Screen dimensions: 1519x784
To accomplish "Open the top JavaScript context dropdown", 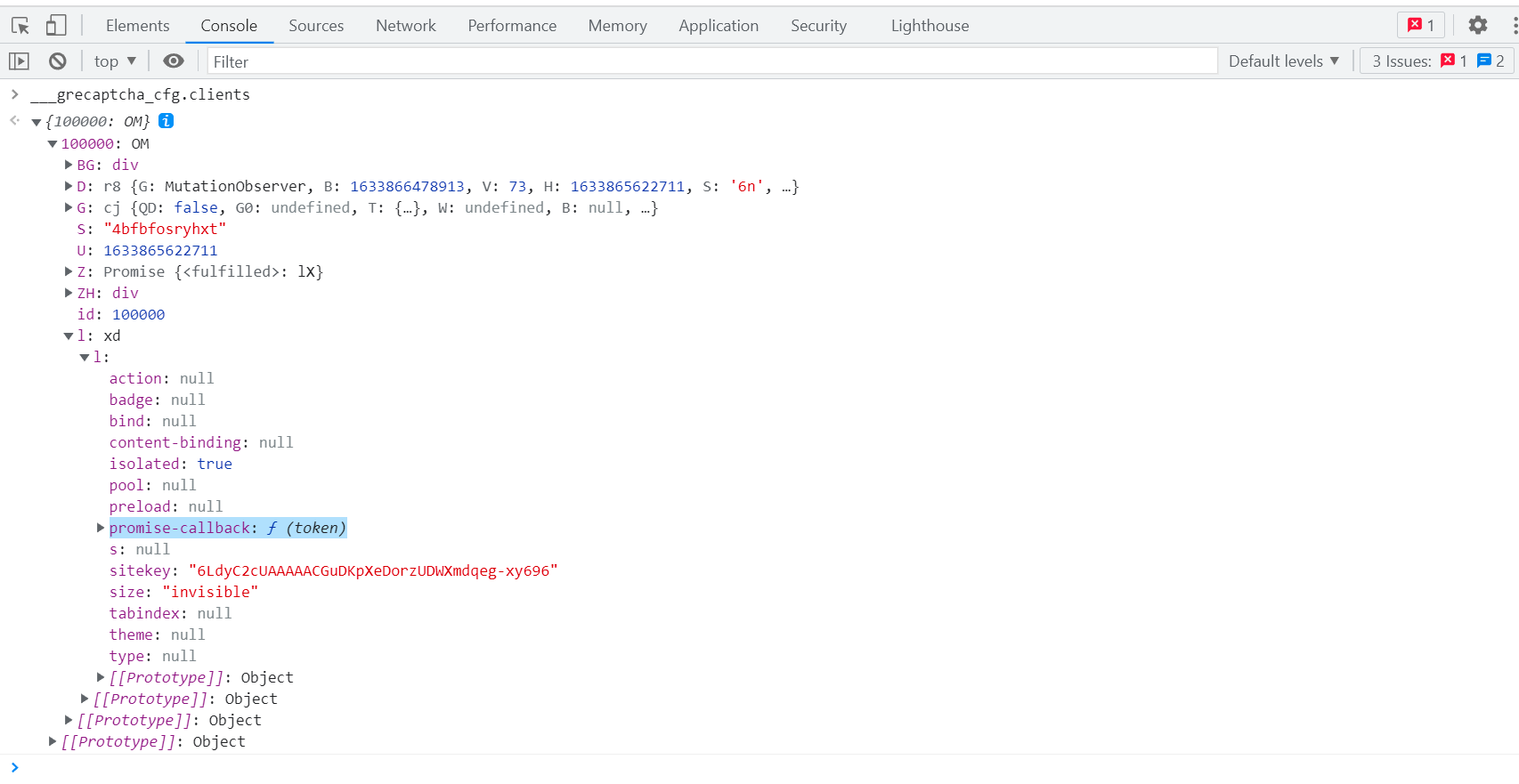I will tap(115, 61).
